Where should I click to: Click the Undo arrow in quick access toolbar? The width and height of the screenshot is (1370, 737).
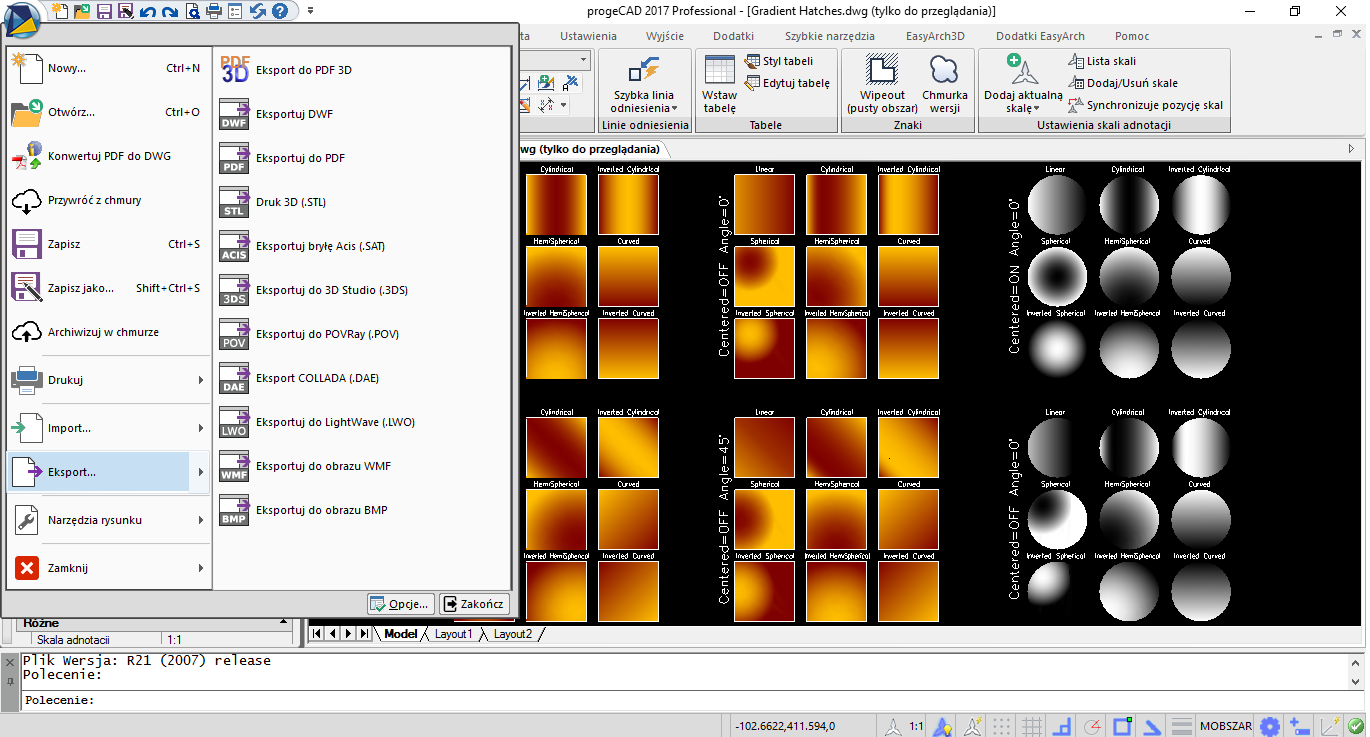[x=148, y=11]
